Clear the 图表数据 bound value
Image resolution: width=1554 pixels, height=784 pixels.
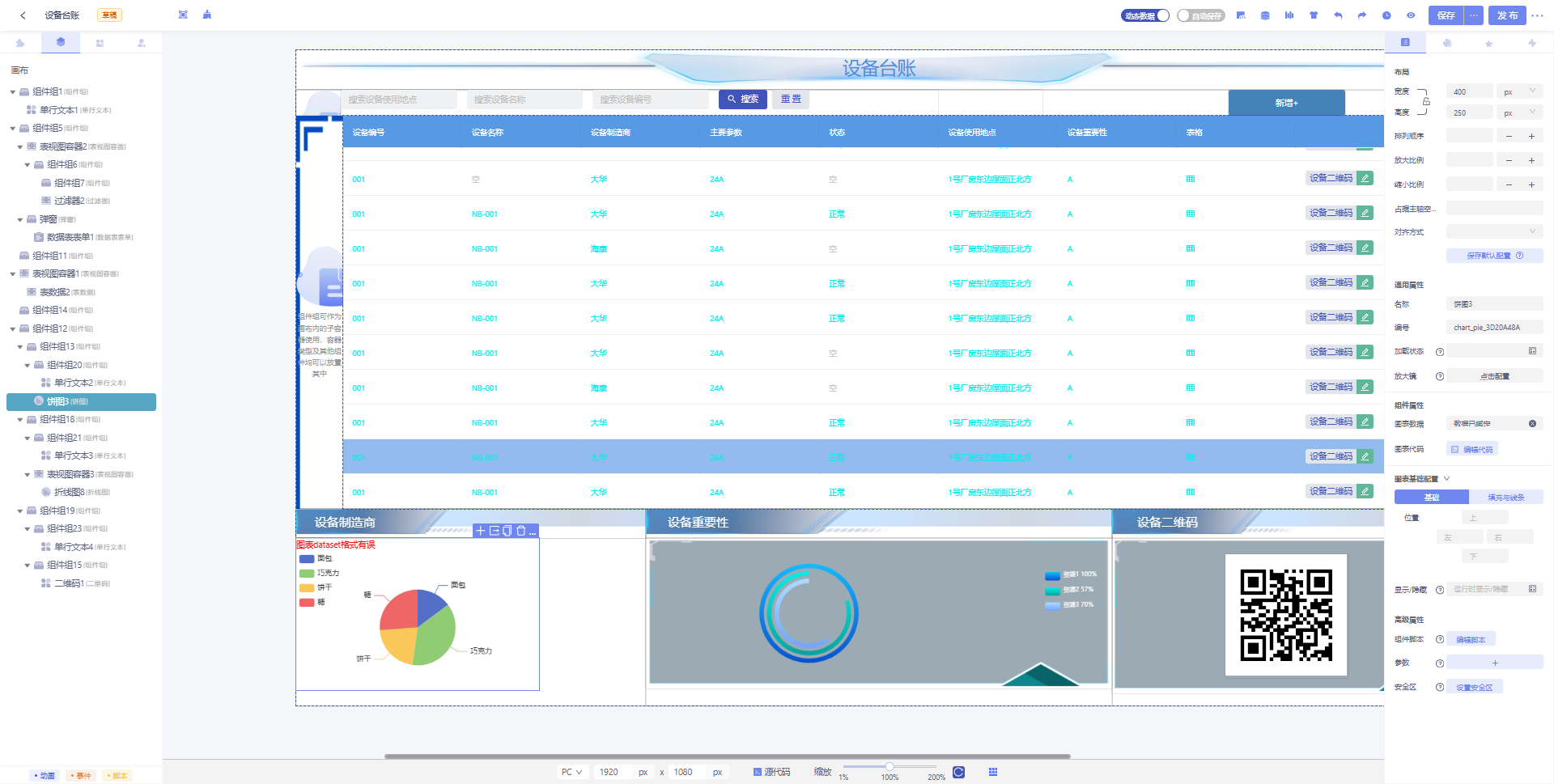click(x=1532, y=424)
